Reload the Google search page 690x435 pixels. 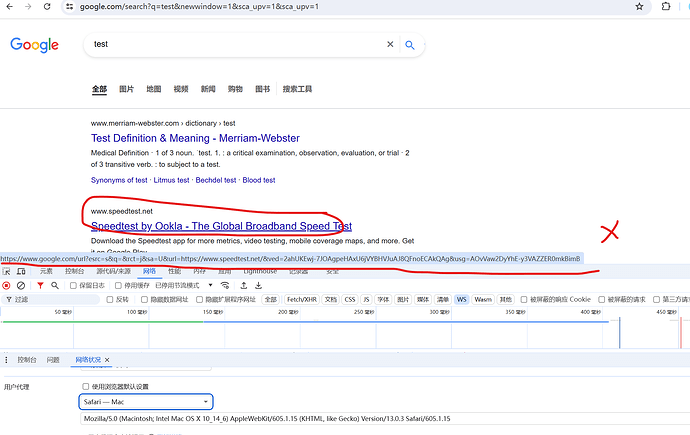pyautogui.click(x=47, y=7)
